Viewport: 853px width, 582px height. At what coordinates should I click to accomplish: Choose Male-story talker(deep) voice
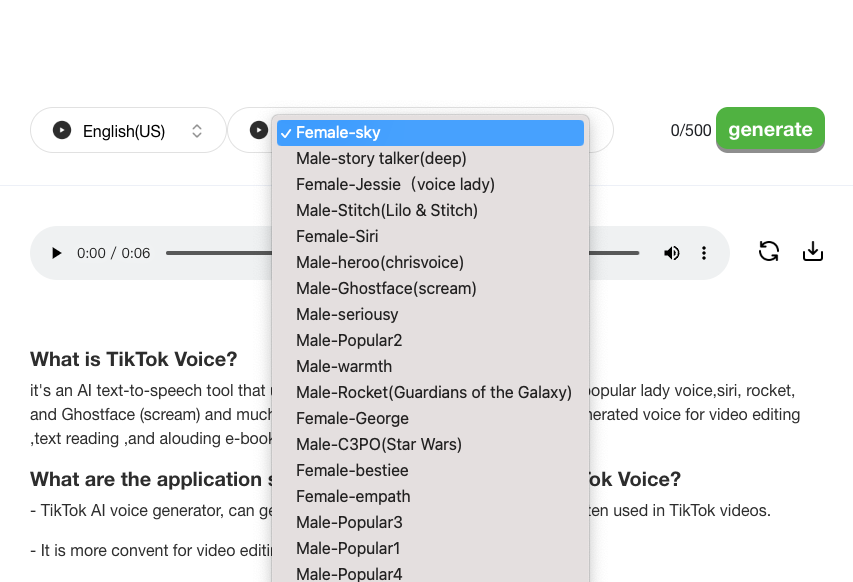(381, 158)
